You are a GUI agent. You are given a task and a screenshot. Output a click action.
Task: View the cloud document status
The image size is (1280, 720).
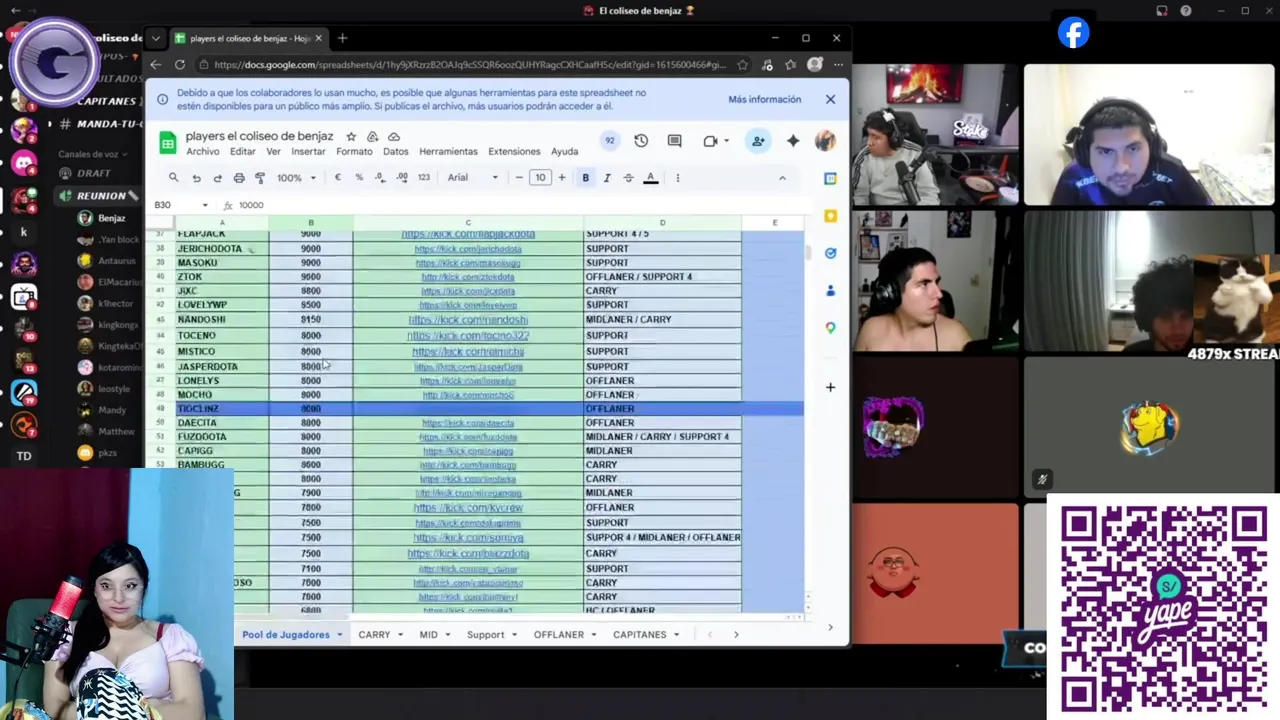394,136
